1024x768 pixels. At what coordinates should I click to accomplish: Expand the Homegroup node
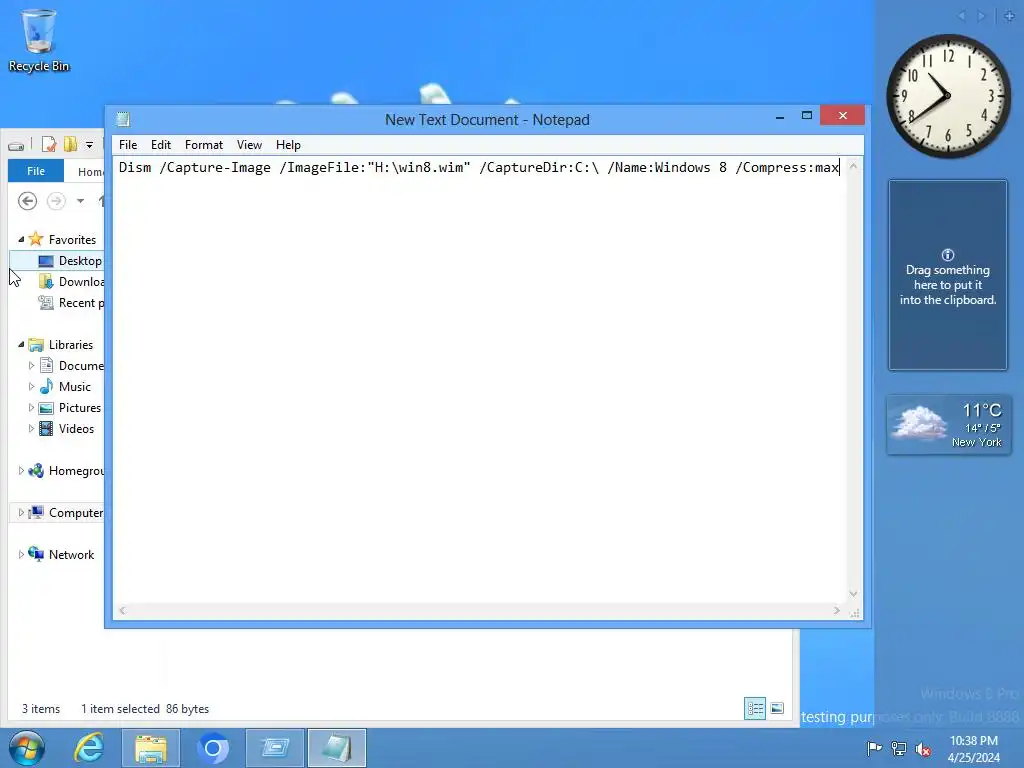21,471
